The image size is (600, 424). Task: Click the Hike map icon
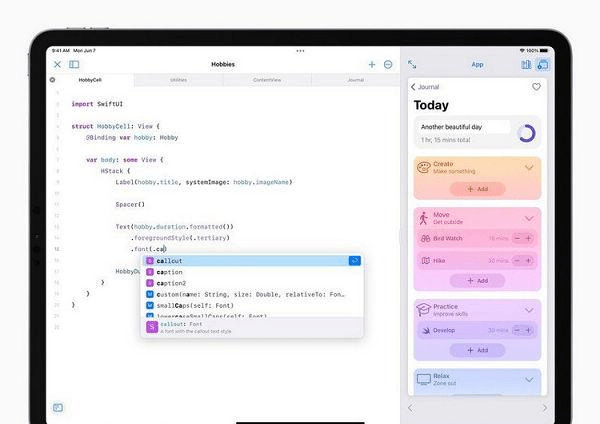tap(426, 261)
